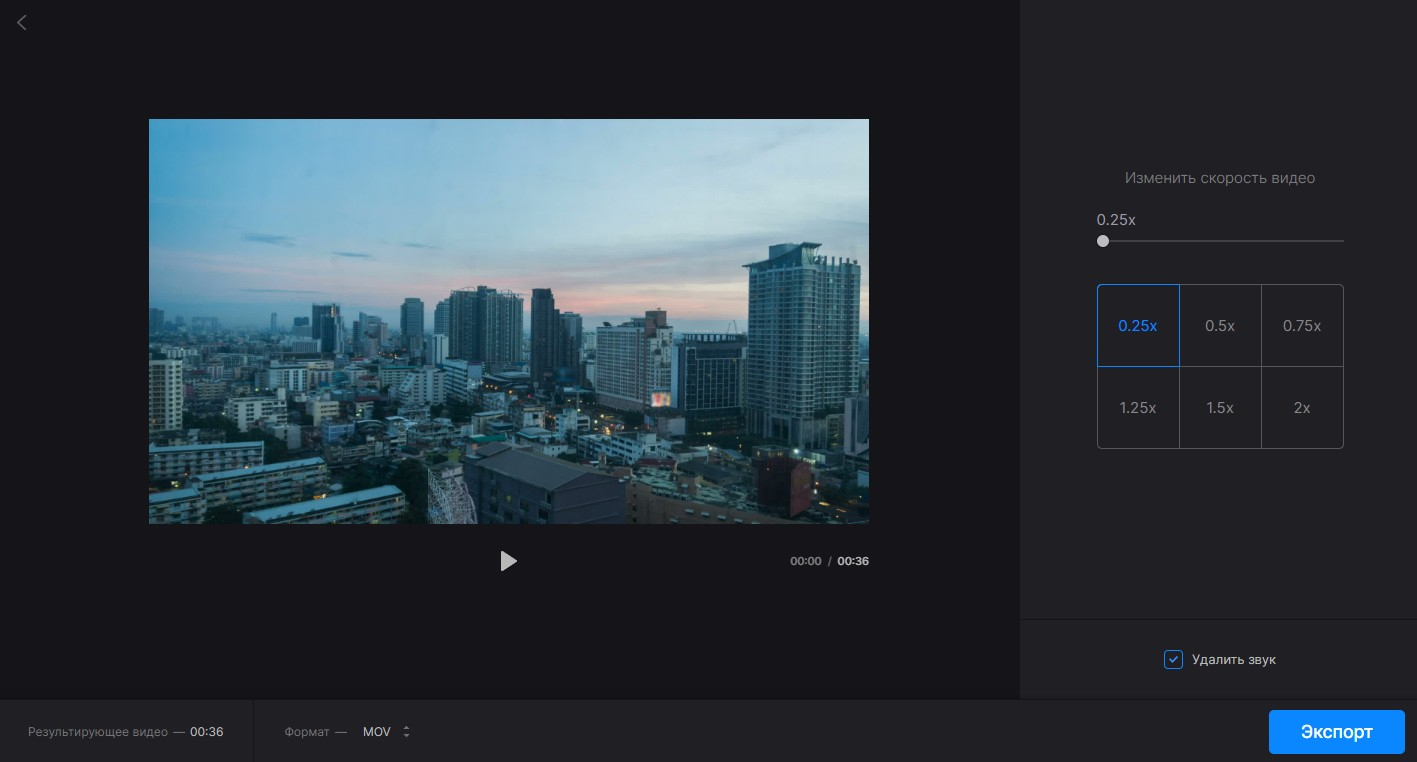Click the Формат label
Image resolution: width=1417 pixels, height=762 pixels.
coord(307,732)
